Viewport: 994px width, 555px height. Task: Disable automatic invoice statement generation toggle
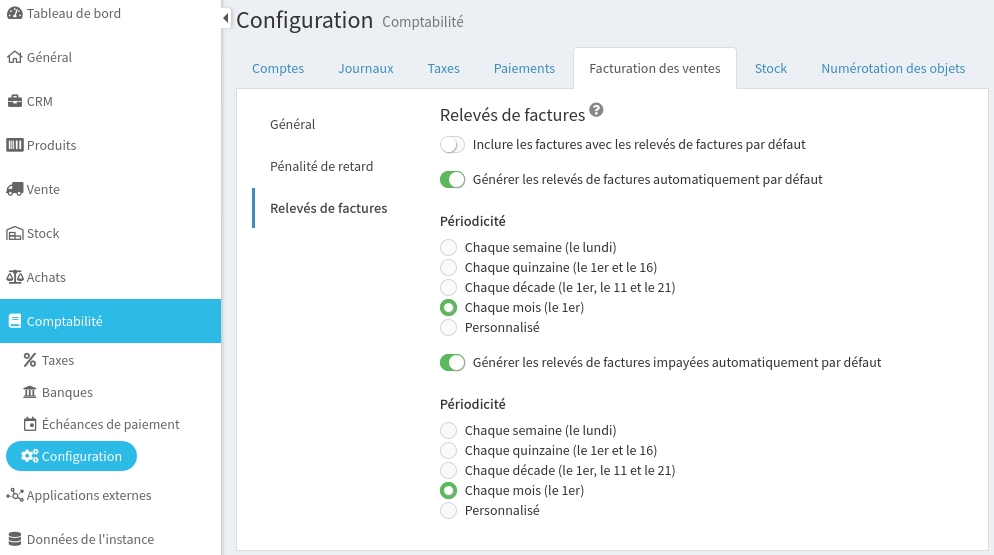(x=452, y=180)
